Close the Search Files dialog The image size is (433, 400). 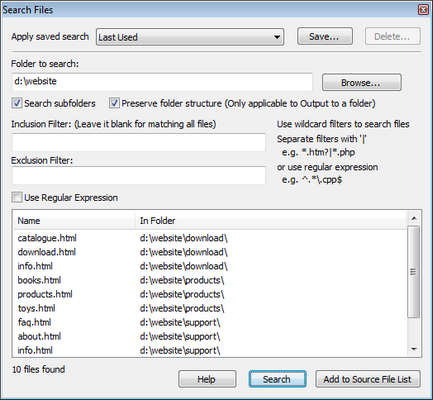tap(423, 9)
